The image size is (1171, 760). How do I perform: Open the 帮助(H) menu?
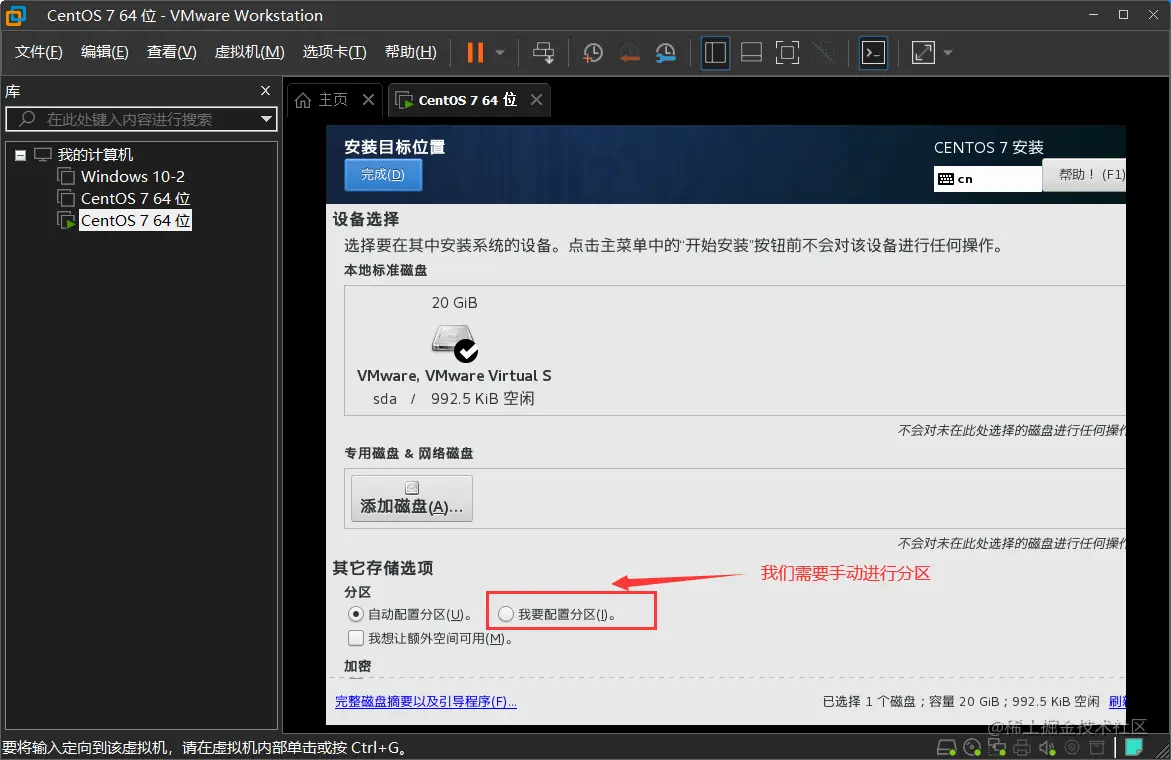[x=411, y=52]
